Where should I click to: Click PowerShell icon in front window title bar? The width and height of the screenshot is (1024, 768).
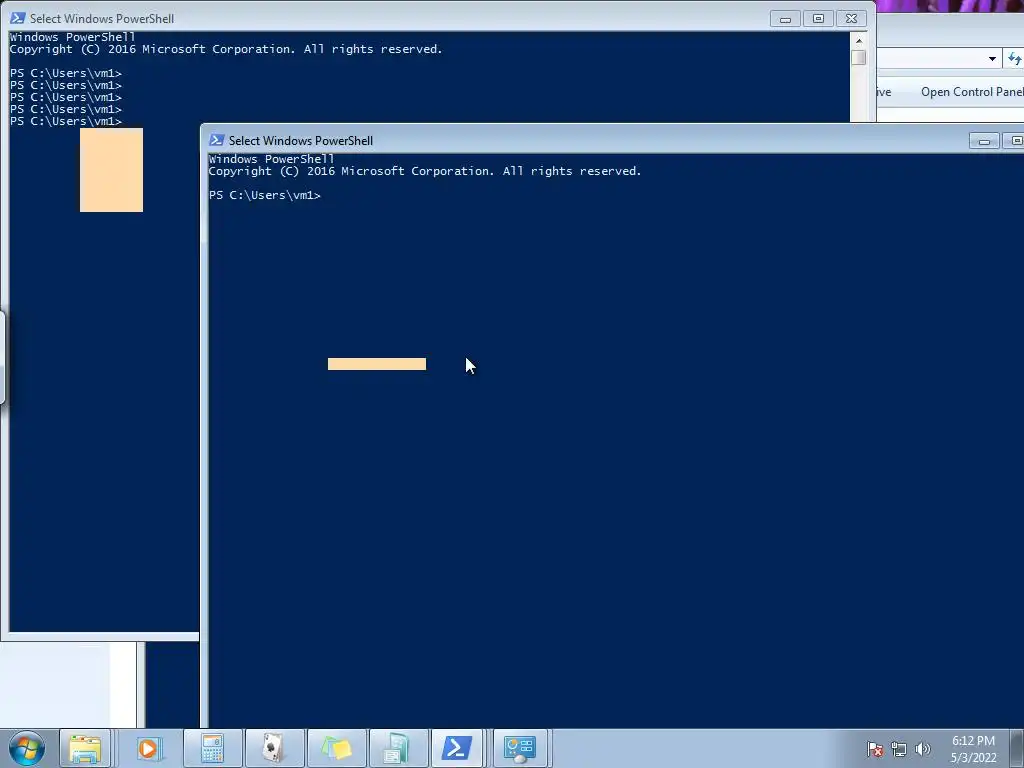pyautogui.click(x=216, y=140)
